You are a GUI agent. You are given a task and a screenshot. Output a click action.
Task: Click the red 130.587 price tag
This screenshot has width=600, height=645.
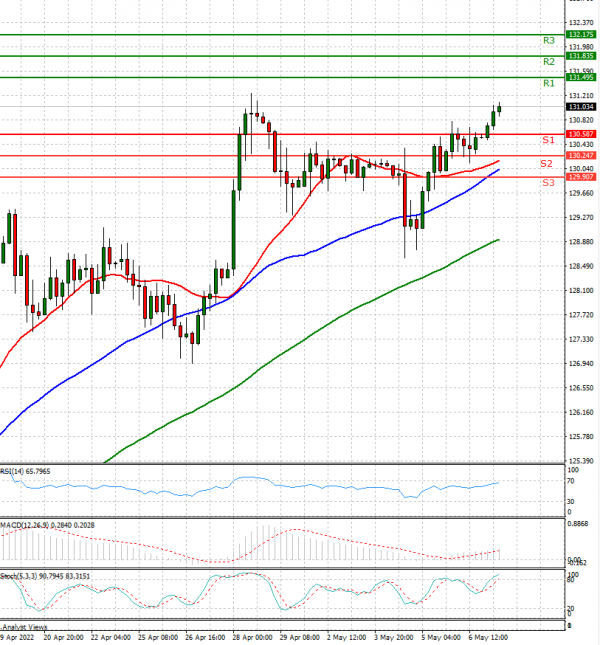tap(580, 134)
